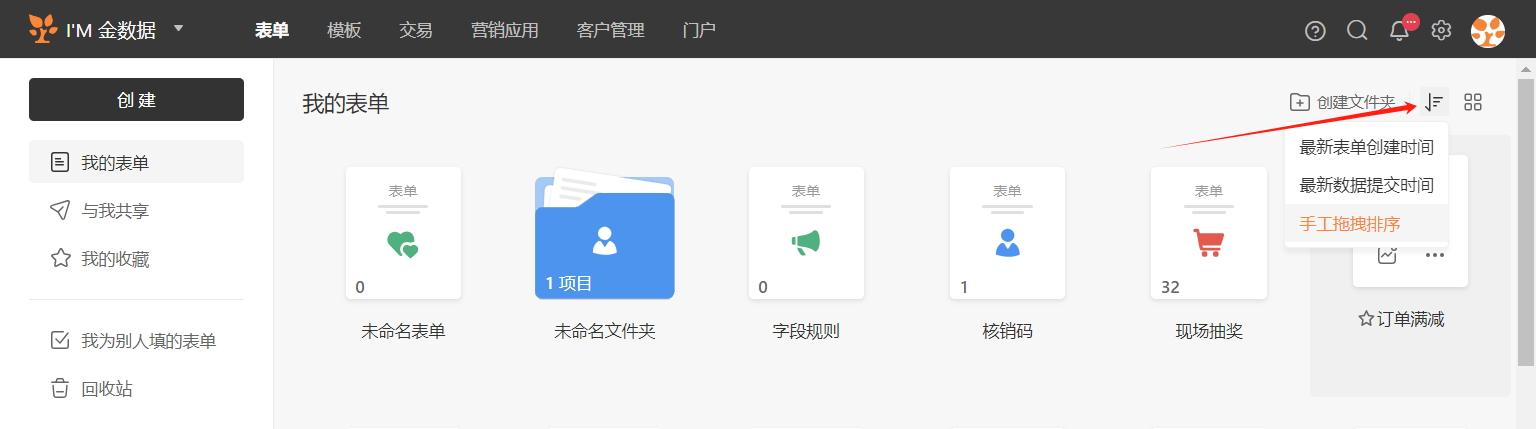Open the 字段规则 form card thumbnail
This screenshot has height=429, width=1536.
(x=806, y=233)
